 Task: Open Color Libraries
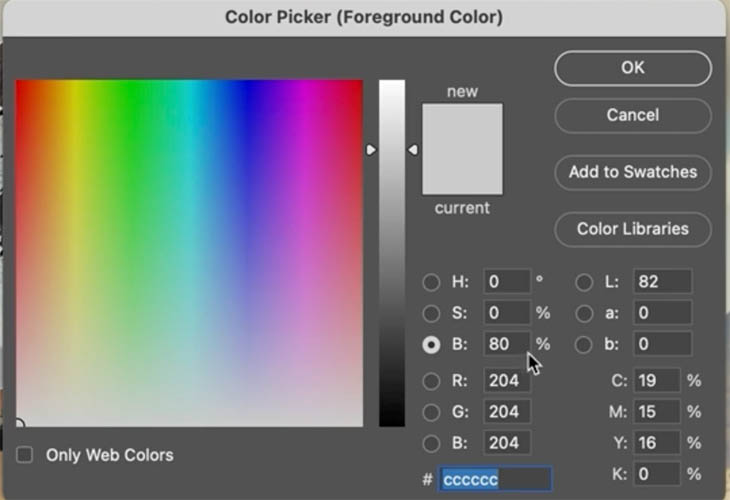point(633,229)
